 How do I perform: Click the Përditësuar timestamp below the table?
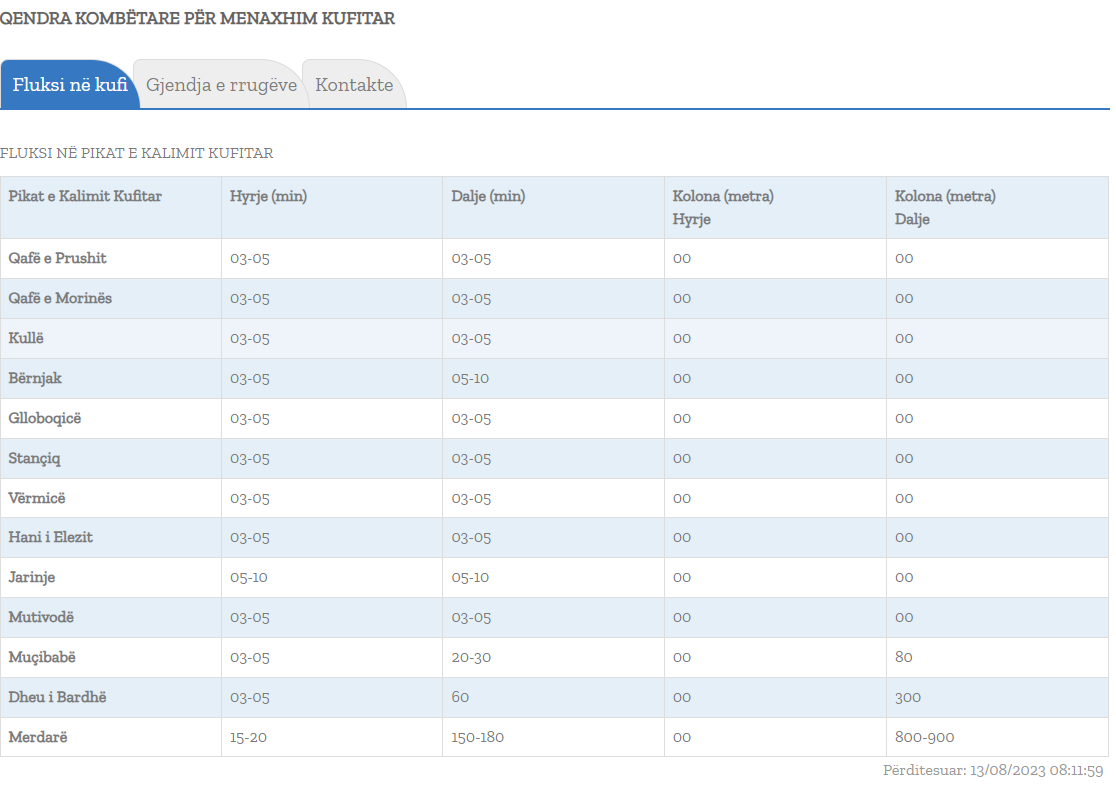pyautogui.click(x=992, y=771)
